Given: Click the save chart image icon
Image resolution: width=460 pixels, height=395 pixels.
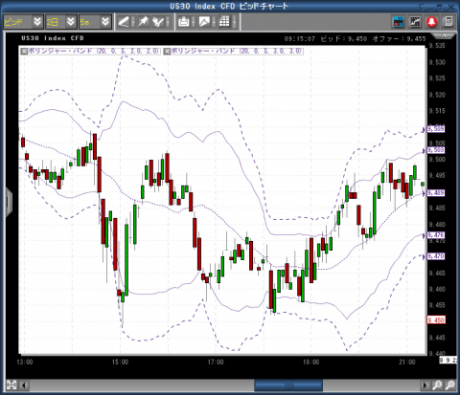Looking at the screenshot, I should pyautogui.click(x=204, y=22).
